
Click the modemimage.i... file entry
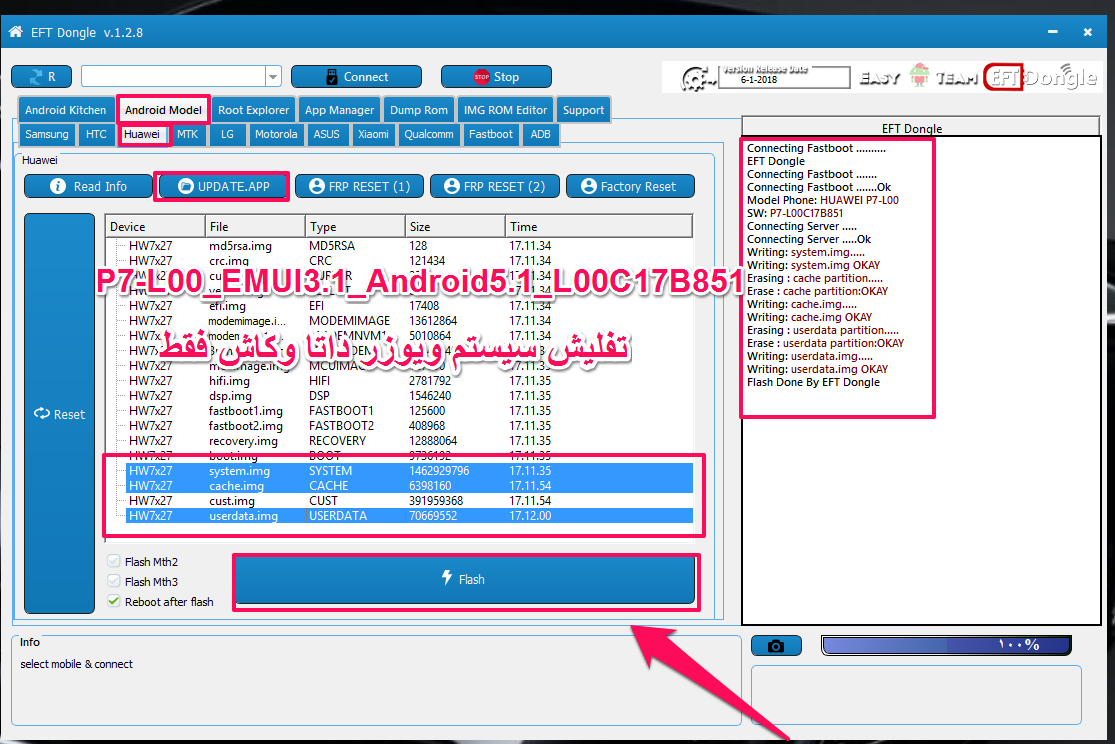coord(247,321)
